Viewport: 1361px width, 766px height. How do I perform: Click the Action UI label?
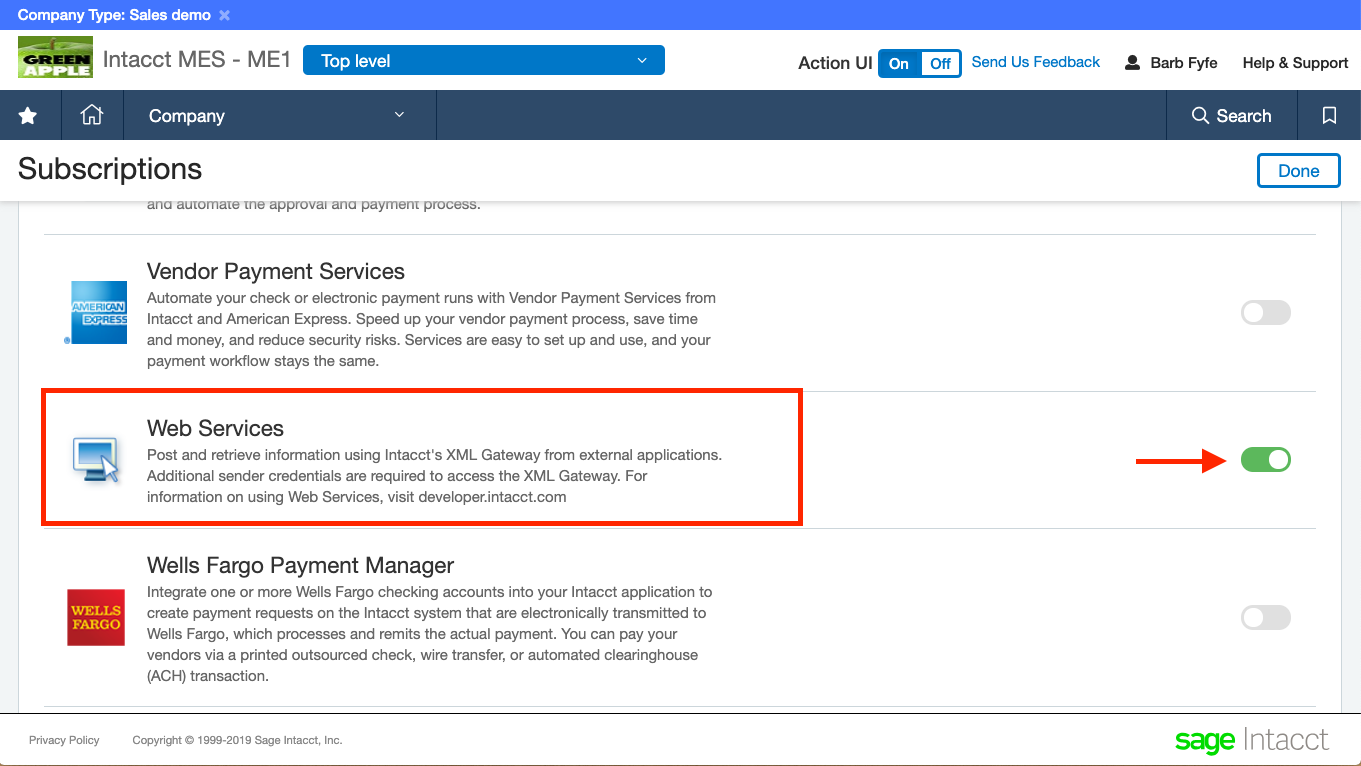coord(835,63)
